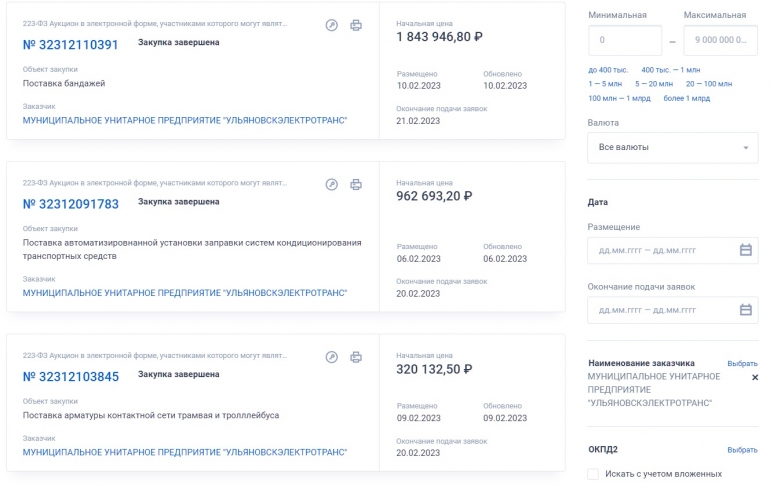Click compass icon for procurement № 32312110391

(332, 25)
